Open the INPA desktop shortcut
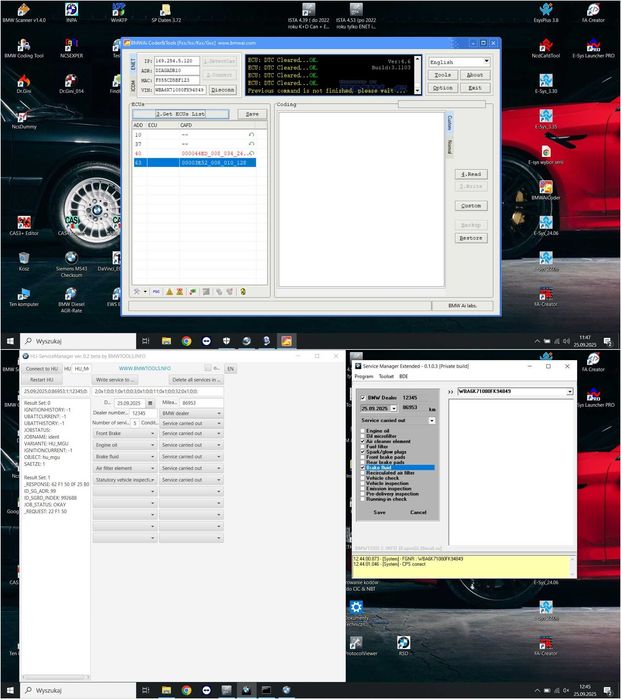This screenshot has width=621, height=699. (x=71, y=12)
